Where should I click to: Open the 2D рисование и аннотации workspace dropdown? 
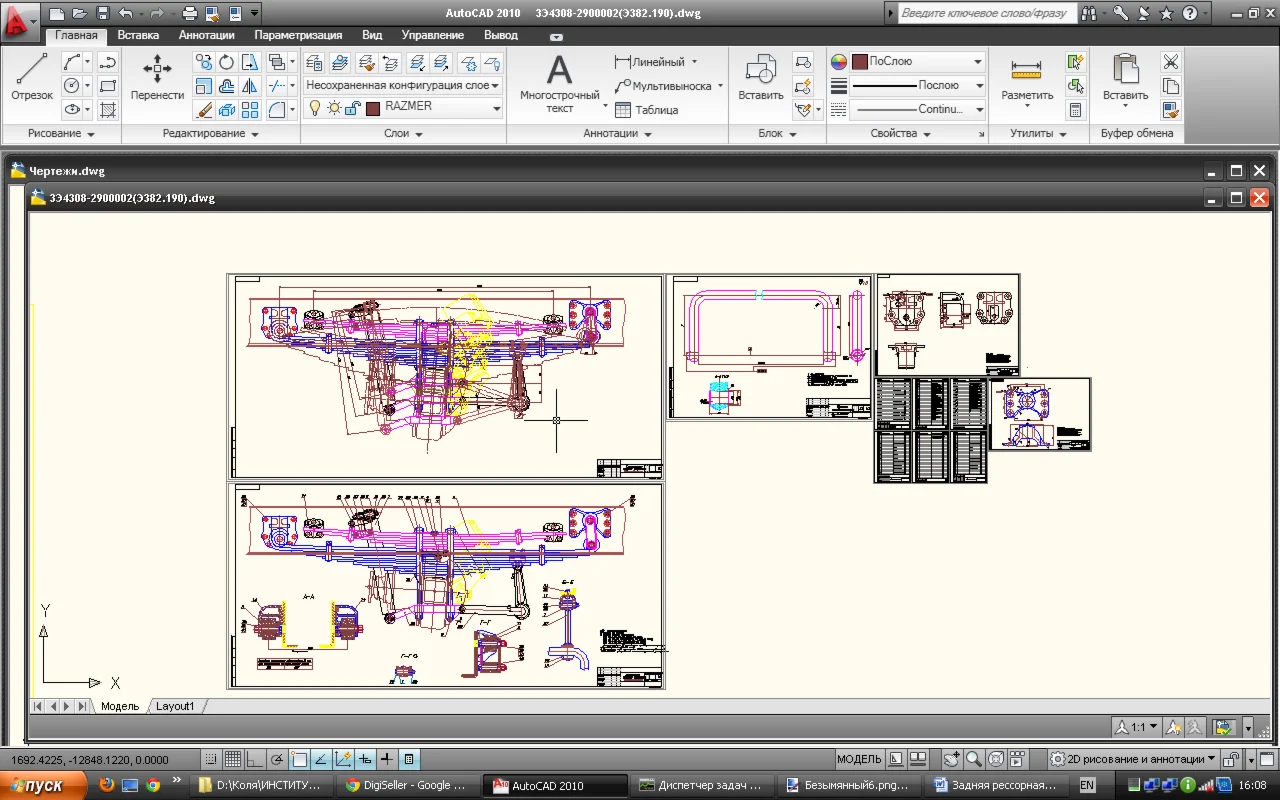[1211, 759]
